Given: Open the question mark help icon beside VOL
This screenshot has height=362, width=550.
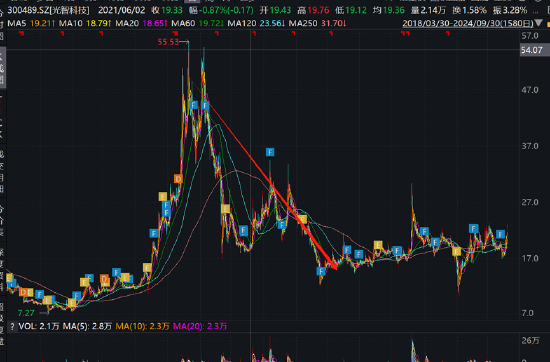Looking at the screenshot, I should (x=12, y=327).
